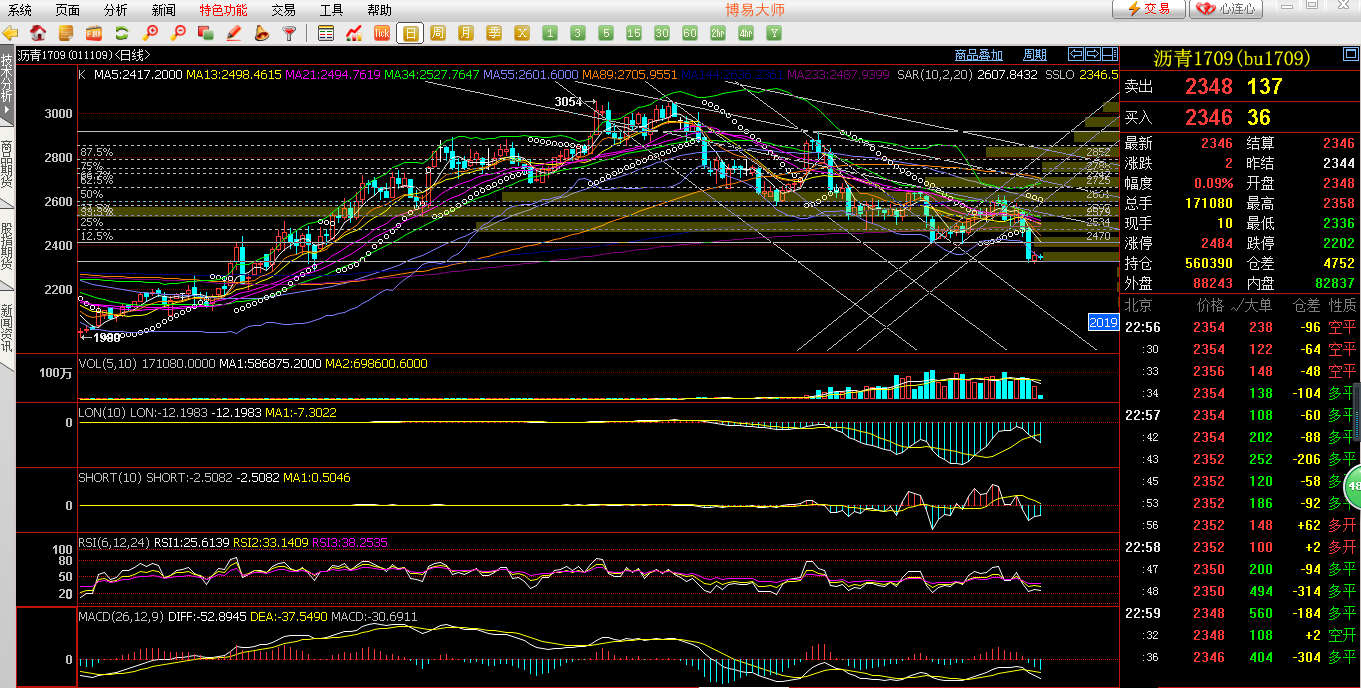Click the back arrow toolbar icon
The width and height of the screenshot is (1361, 688).
pos(10,33)
